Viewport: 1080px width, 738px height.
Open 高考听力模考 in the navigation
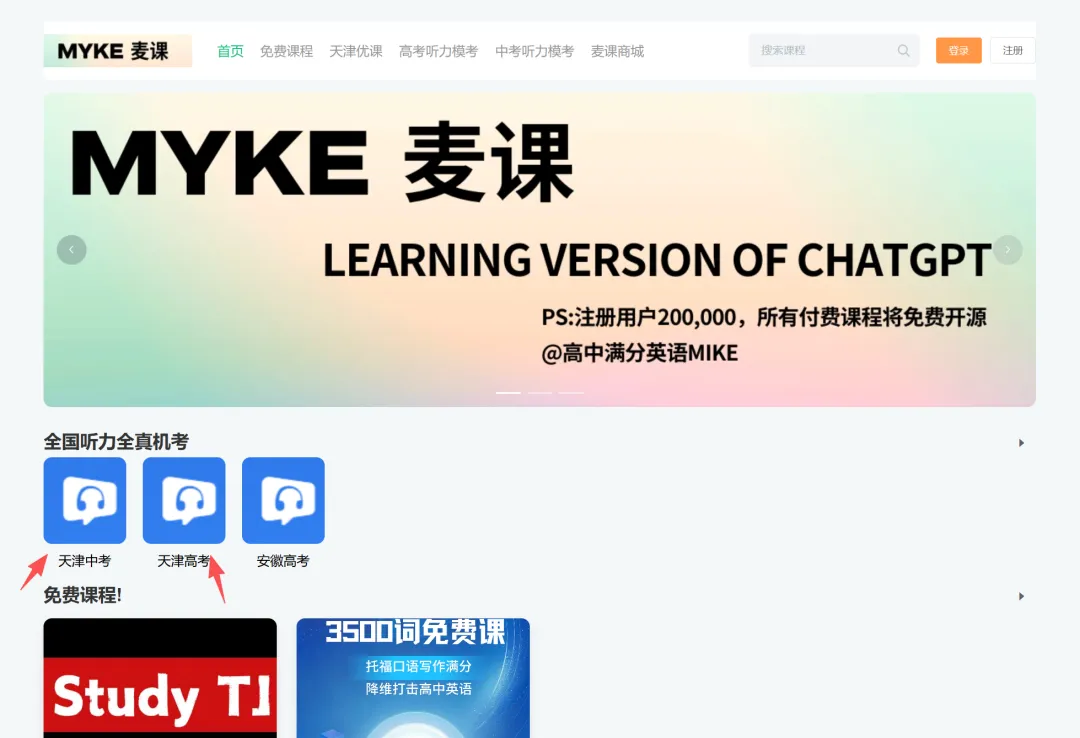click(x=438, y=51)
